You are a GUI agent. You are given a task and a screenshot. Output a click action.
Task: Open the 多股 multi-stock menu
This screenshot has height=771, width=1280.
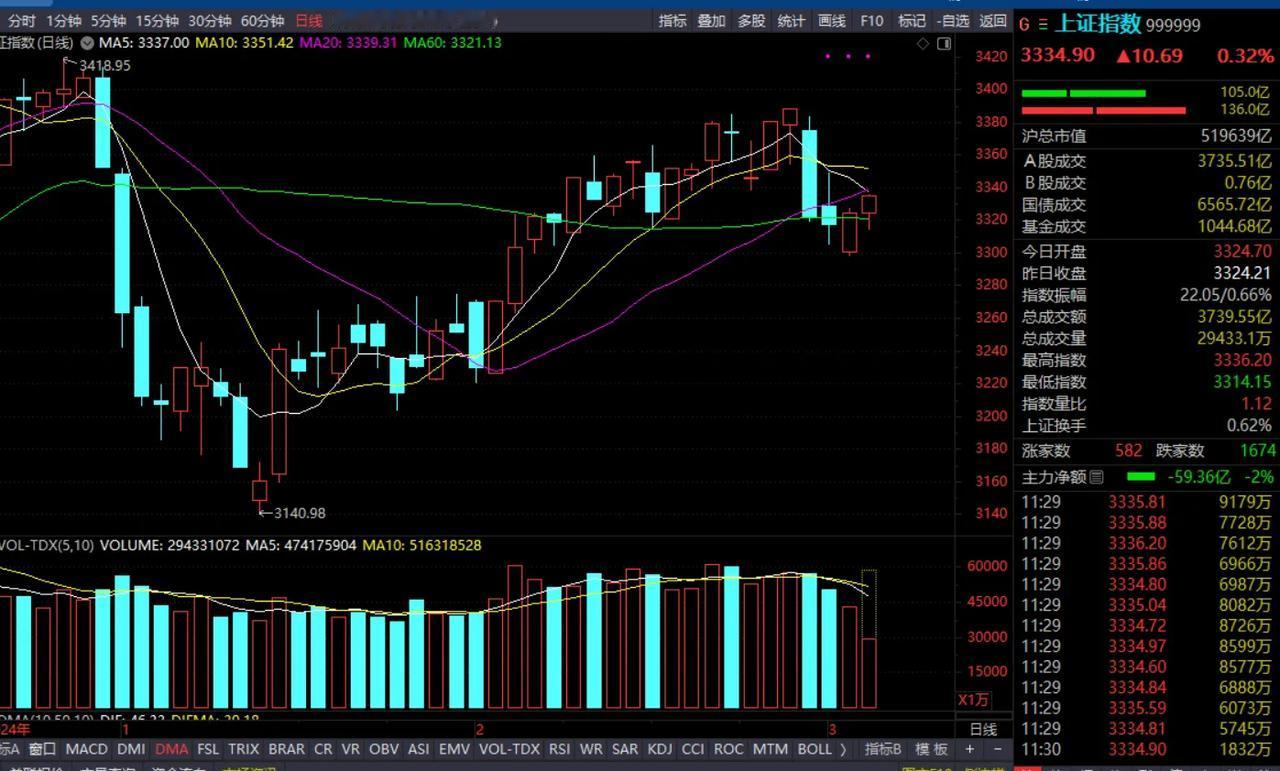[751, 20]
